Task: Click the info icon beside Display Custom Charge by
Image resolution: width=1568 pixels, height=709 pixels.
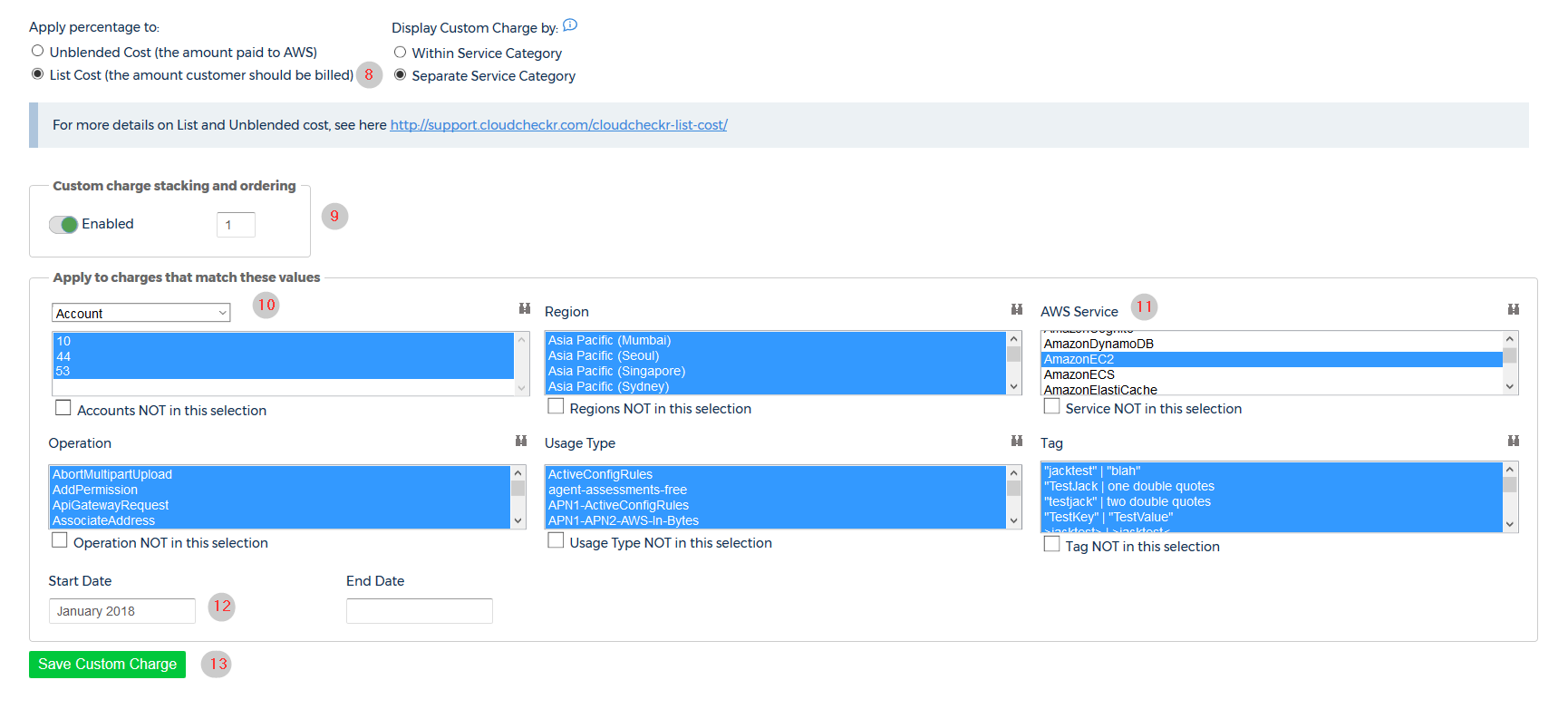Action: 570,25
